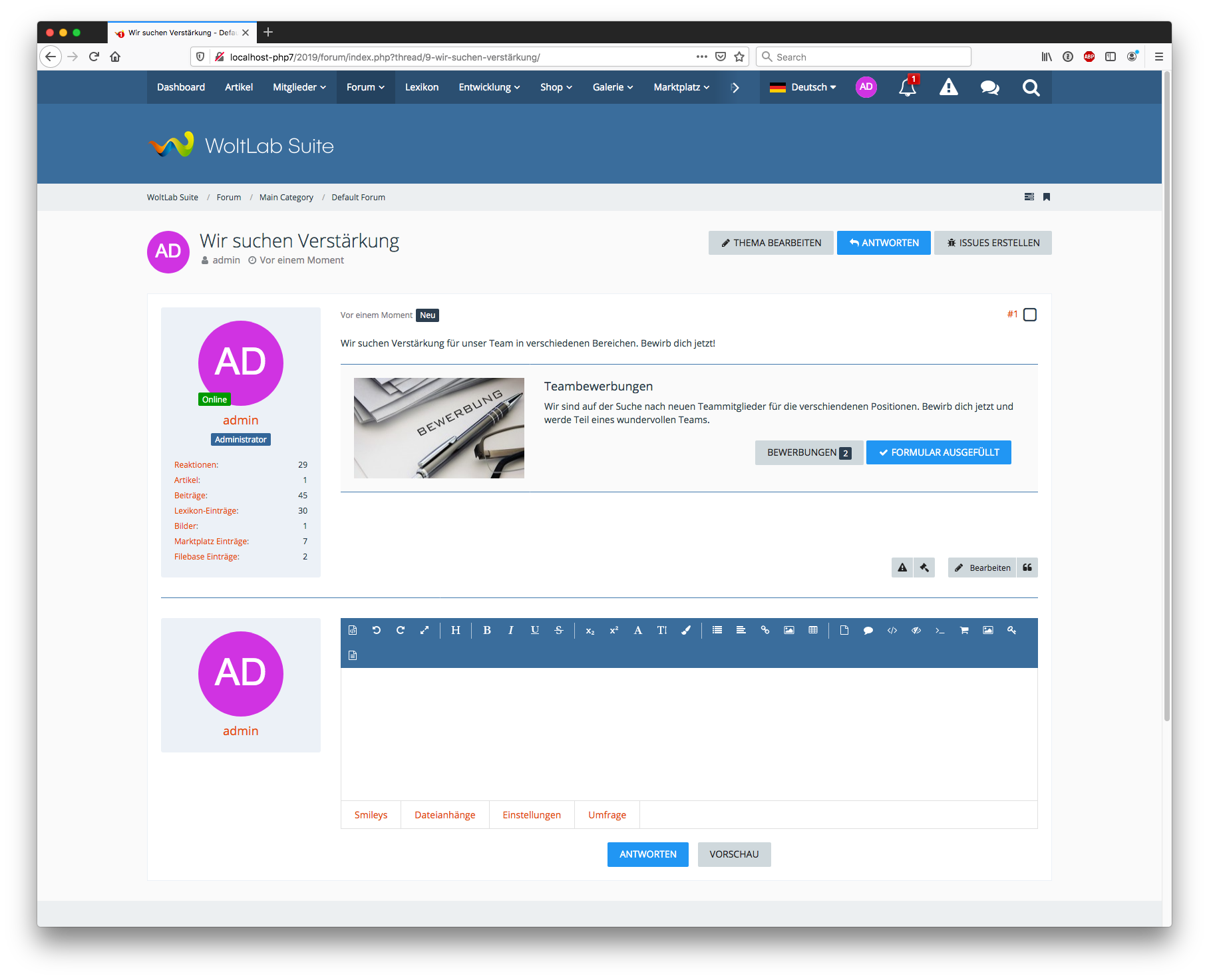Click the undo icon in editor toolbar

tap(377, 631)
